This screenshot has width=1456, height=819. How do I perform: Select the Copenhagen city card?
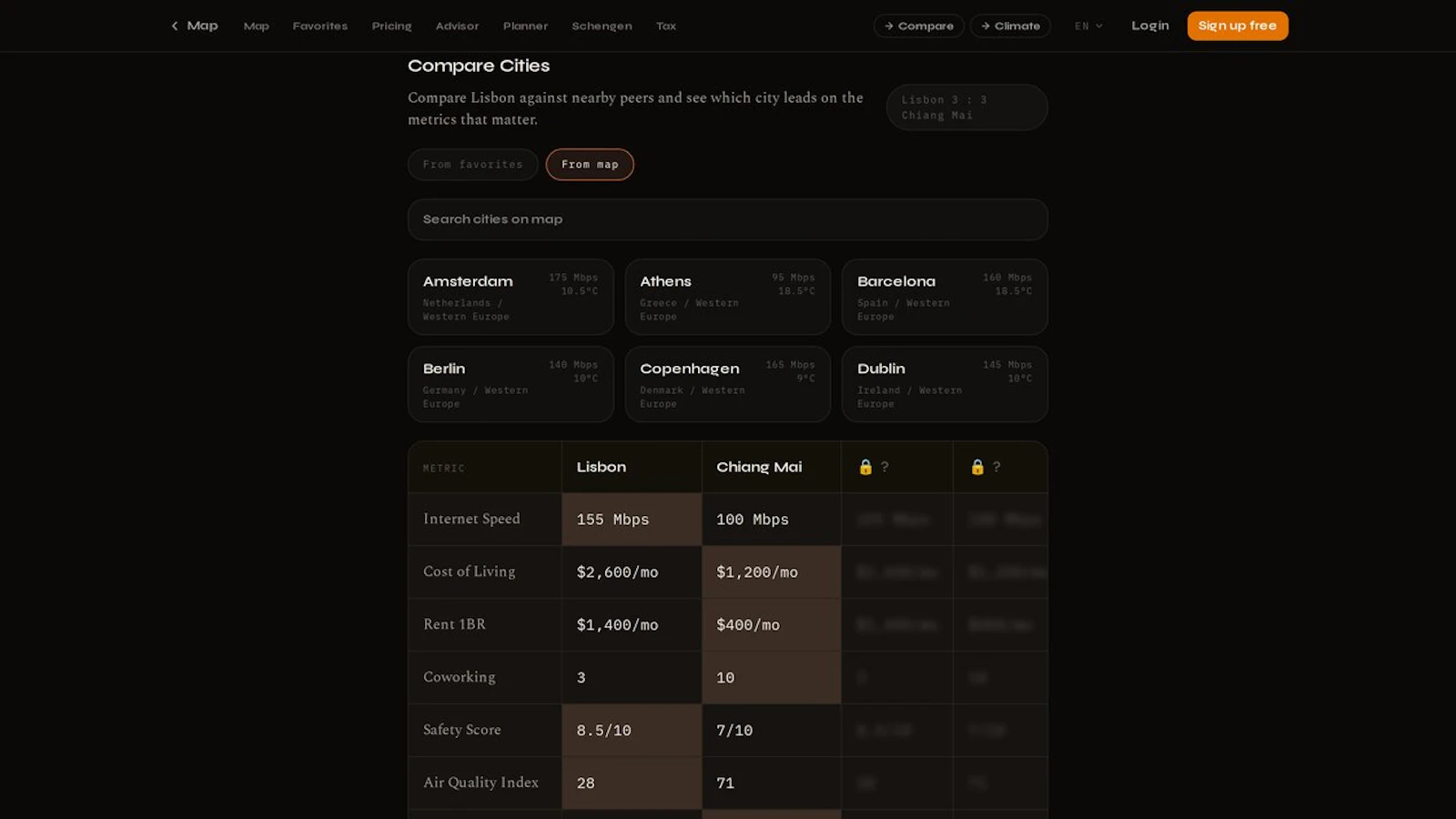728,384
